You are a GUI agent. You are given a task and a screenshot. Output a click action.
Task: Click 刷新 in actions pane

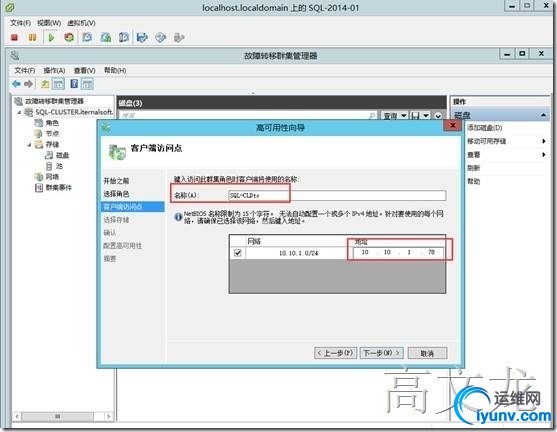click(474, 168)
